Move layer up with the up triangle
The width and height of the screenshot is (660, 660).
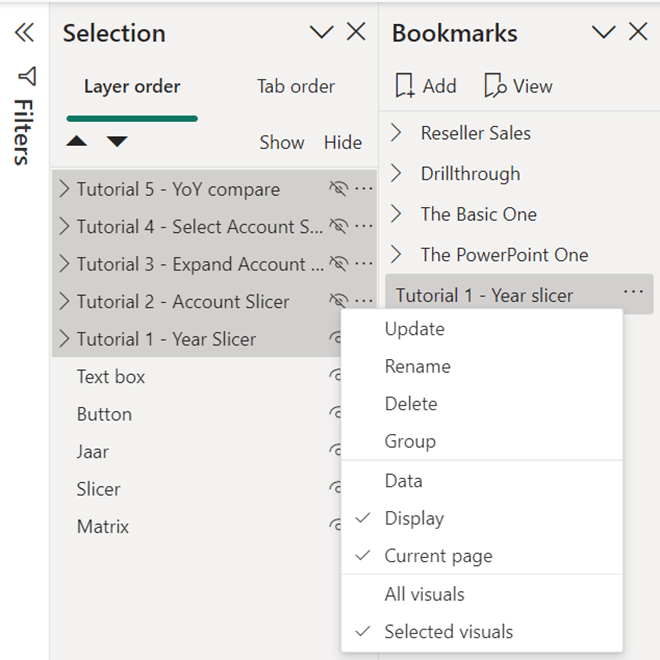pos(76,142)
